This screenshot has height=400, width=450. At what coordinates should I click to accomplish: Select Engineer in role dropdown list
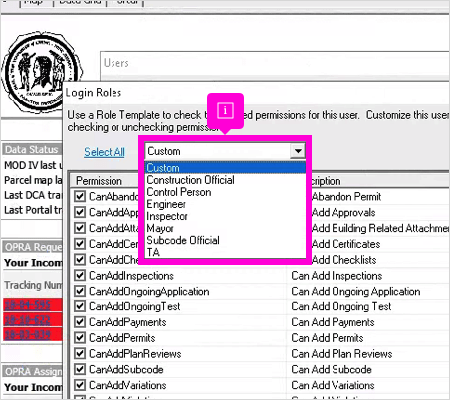coord(166,204)
